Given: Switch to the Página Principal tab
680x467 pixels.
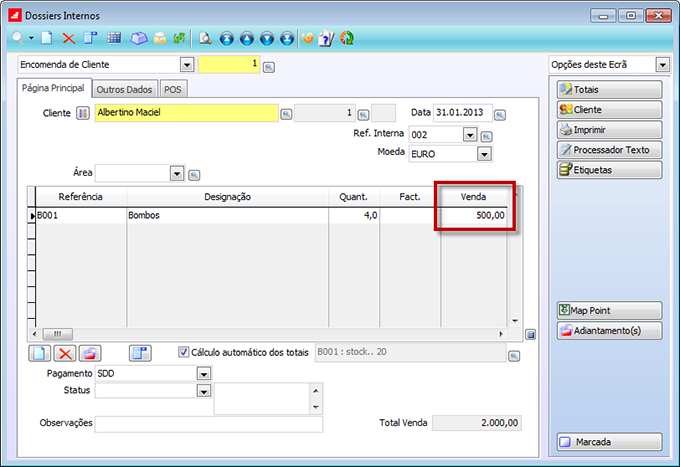Looking at the screenshot, I should coord(53,88).
